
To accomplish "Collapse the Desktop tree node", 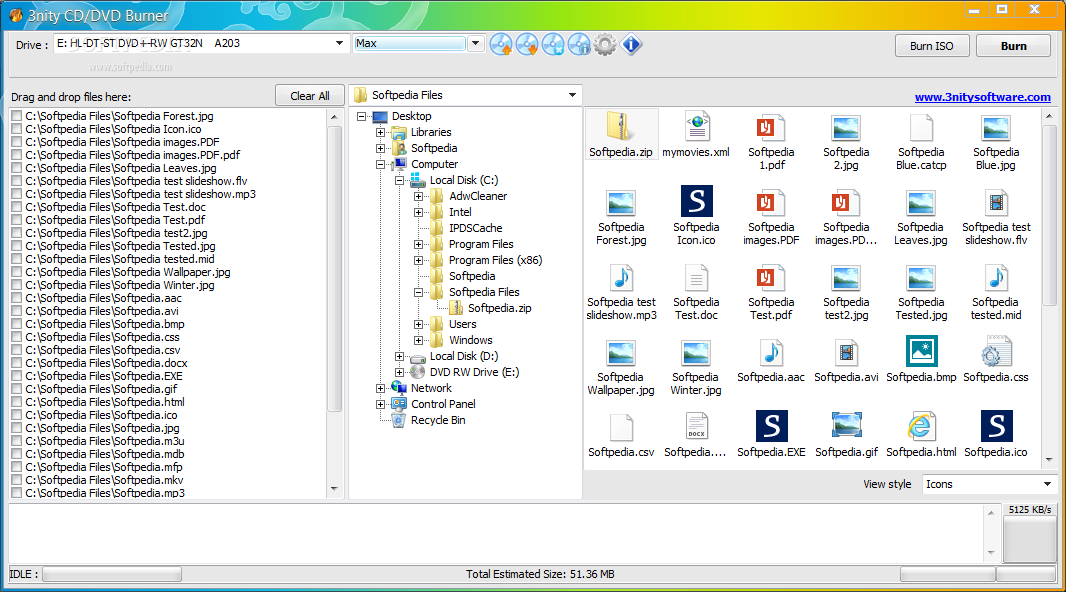I will pyautogui.click(x=362, y=116).
